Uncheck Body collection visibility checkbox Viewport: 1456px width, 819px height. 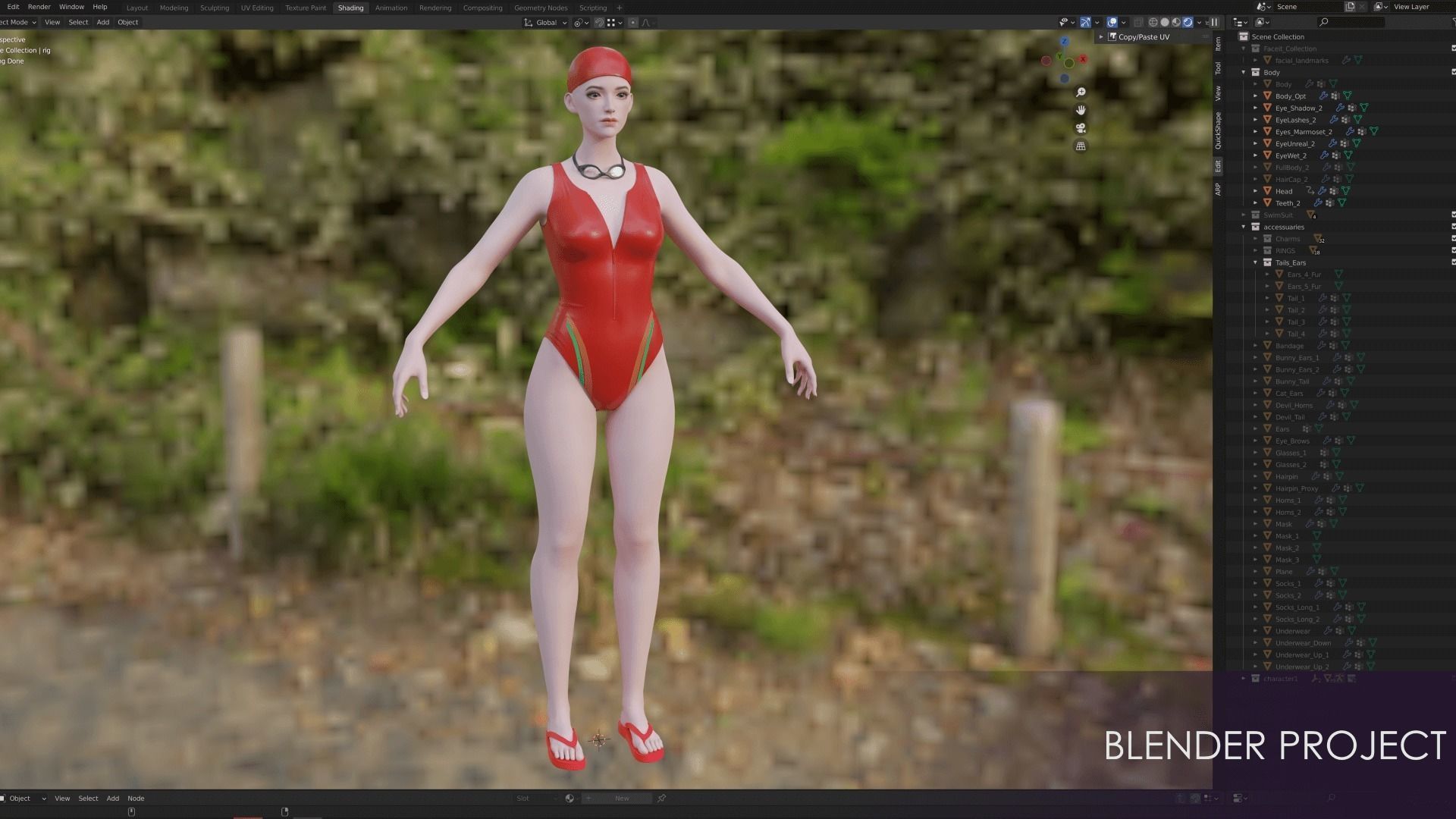pos(1453,72)
